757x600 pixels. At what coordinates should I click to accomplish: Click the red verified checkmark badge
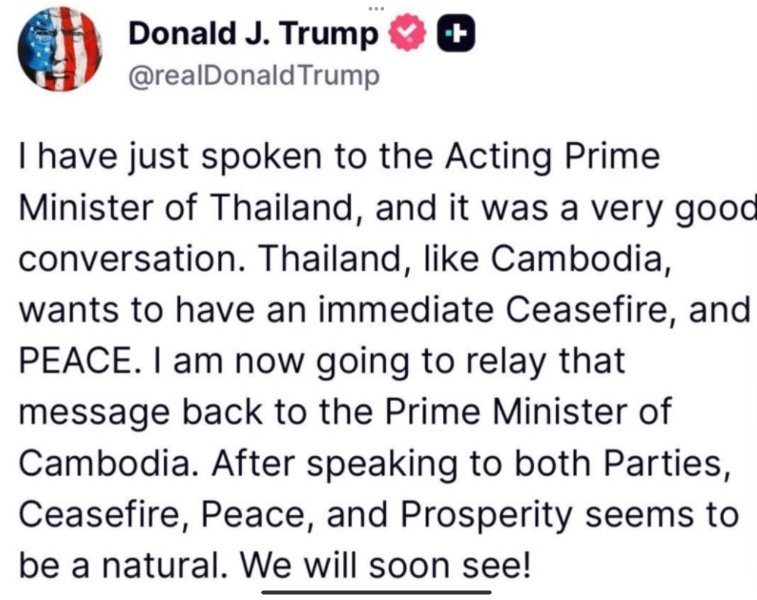coord(408,32)
